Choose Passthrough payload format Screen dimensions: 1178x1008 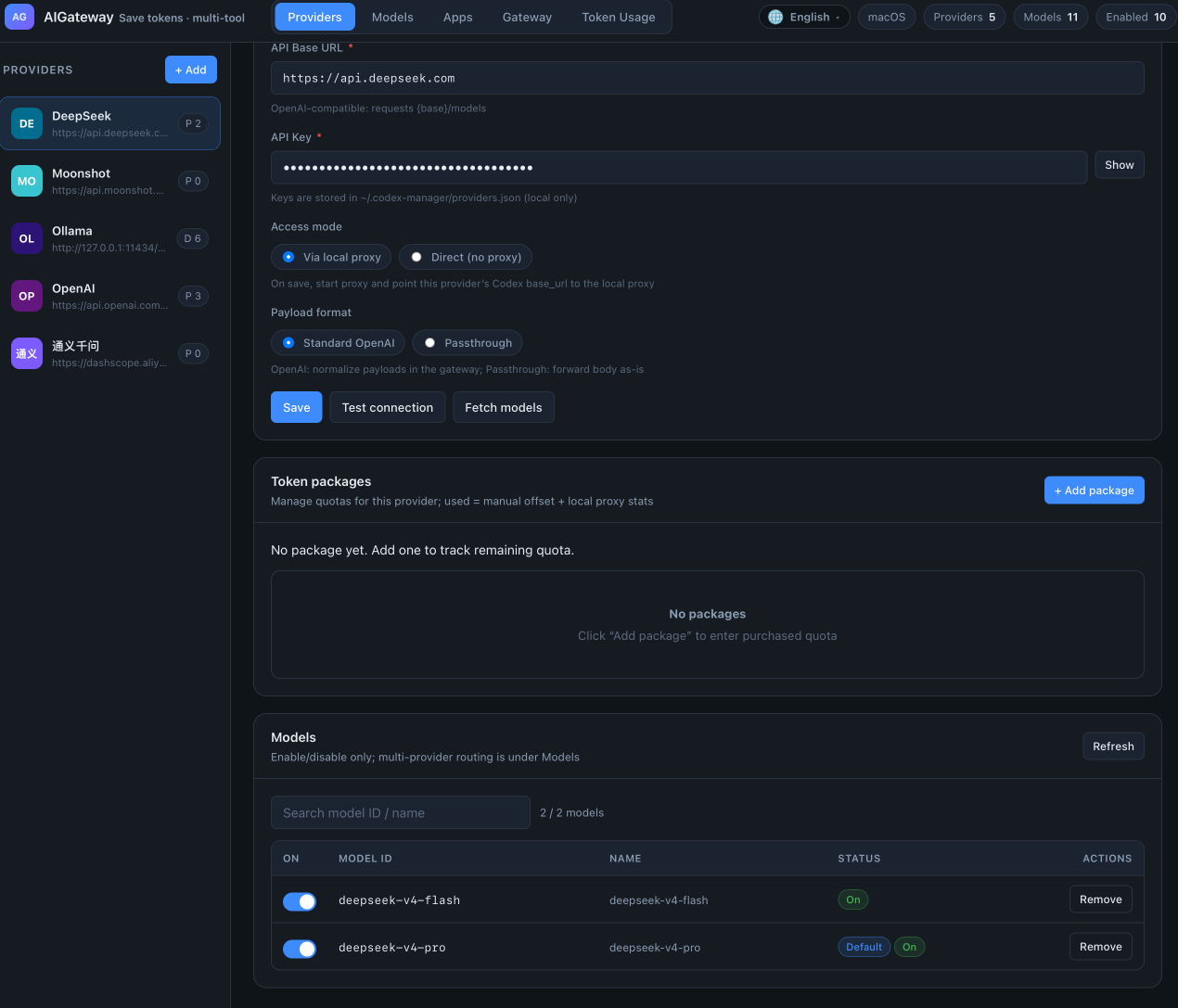tap(467, 343)
